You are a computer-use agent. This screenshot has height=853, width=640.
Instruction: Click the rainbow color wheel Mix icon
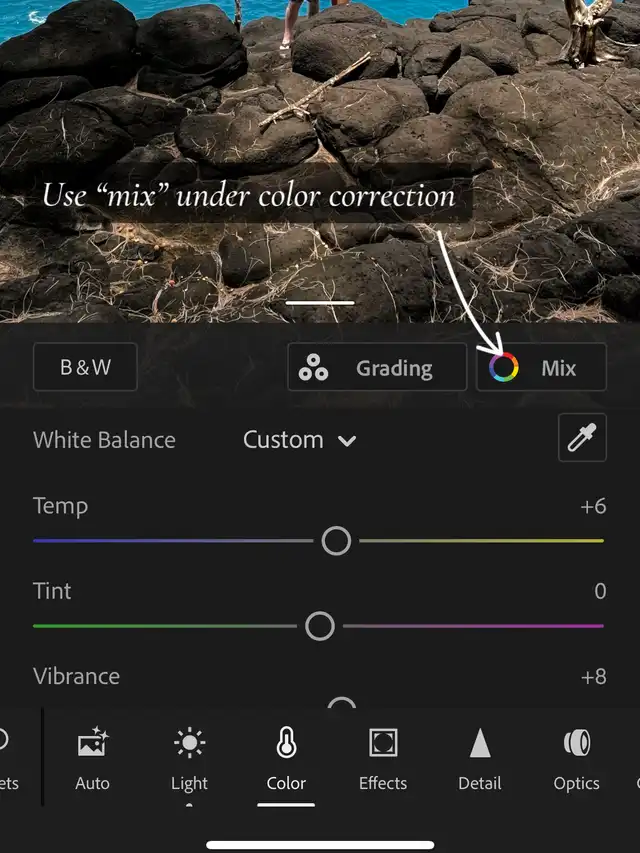[503, 367]
